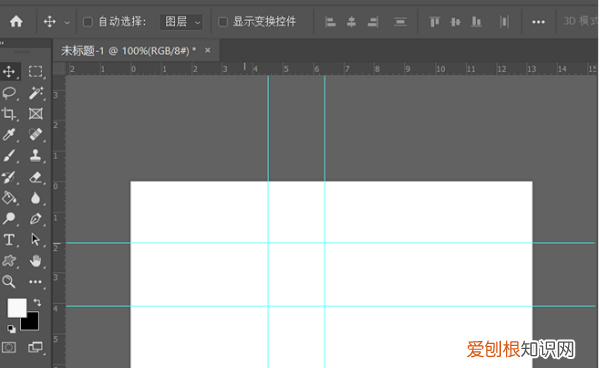Open the Move tool preset picker arrow
600x368 pixels.
67,23
